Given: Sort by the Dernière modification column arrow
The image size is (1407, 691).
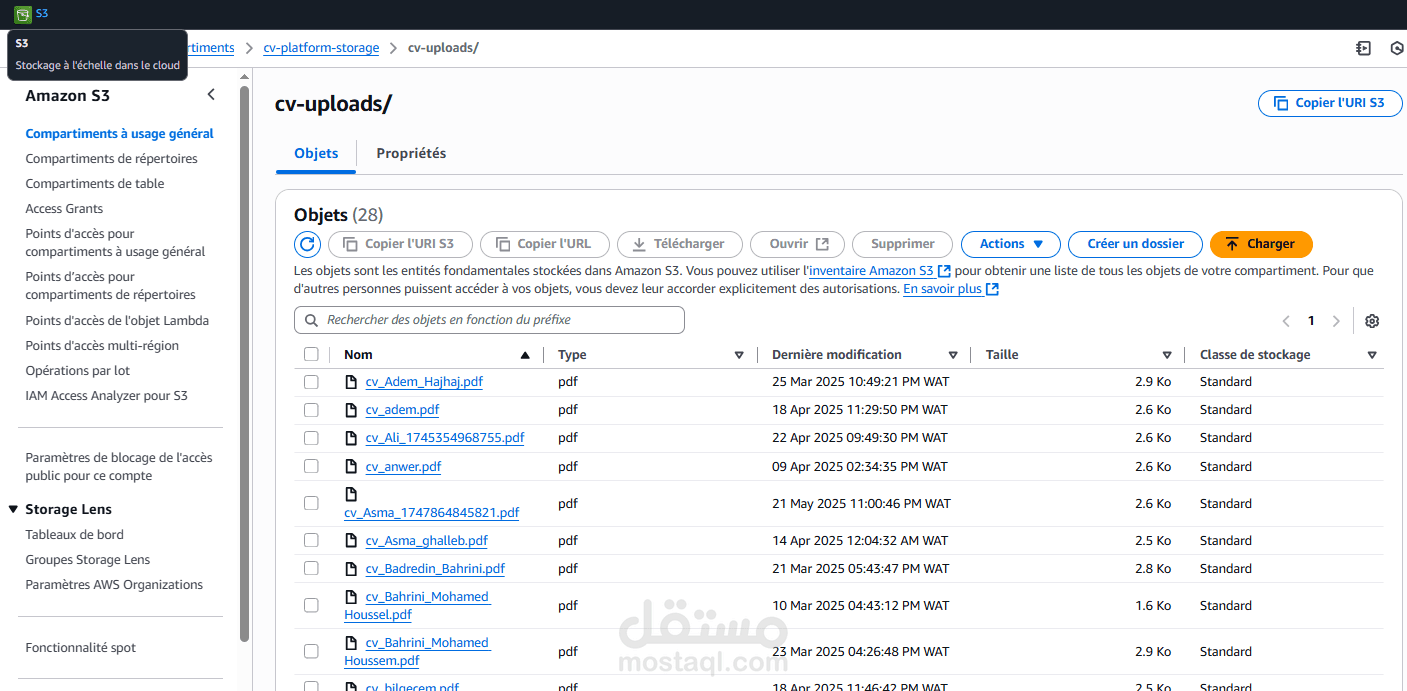Looking at the screenshot, I should pyautogui.click(x=953, y=355).
